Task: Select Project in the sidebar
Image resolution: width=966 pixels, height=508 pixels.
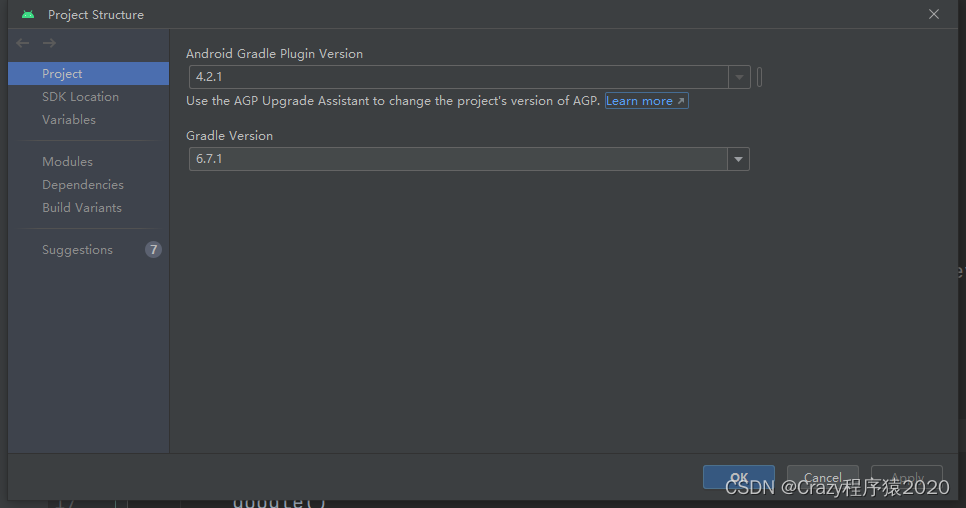Action: 88,73
